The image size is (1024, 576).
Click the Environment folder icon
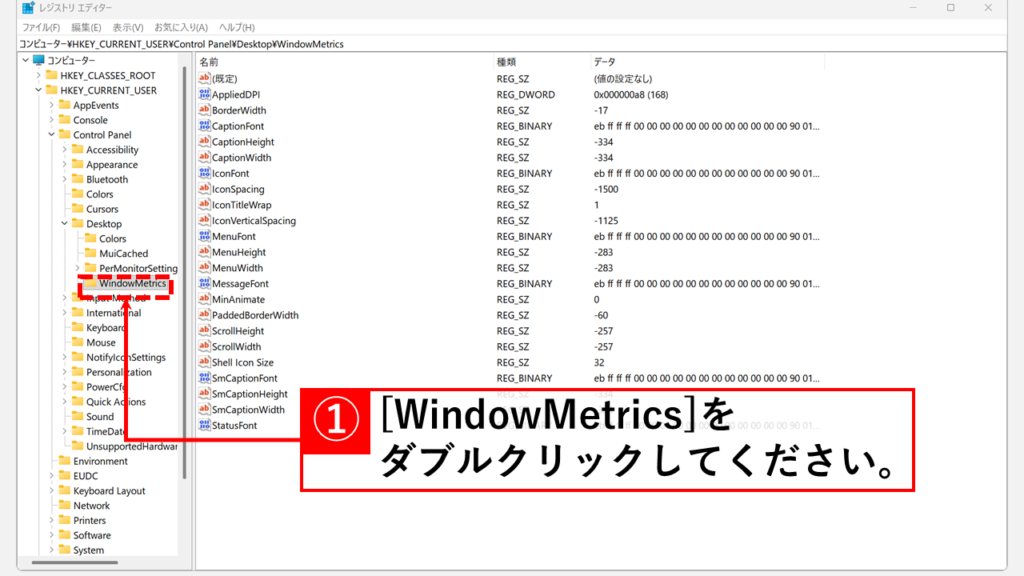click(65, 460)
